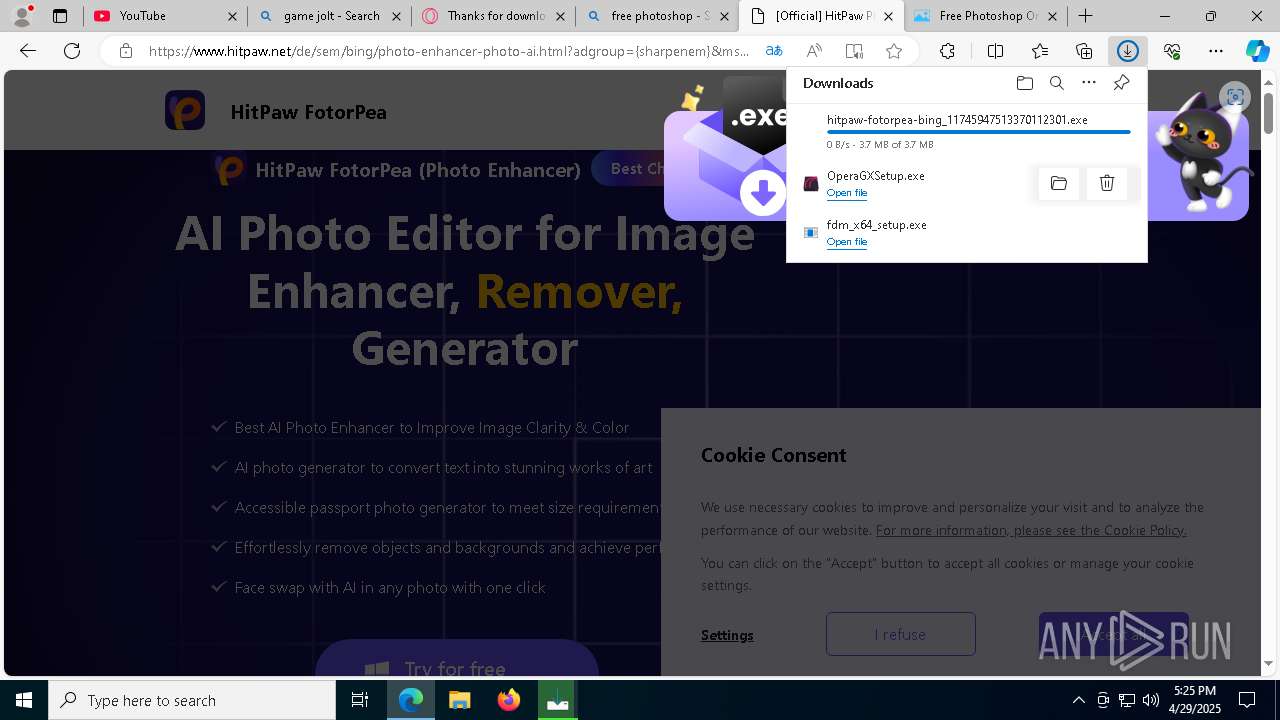Open file link for fdm_x64_setup.exe
Image resolution: width=1280 pixels, height=720 pixels.
[x=846, y=242]
